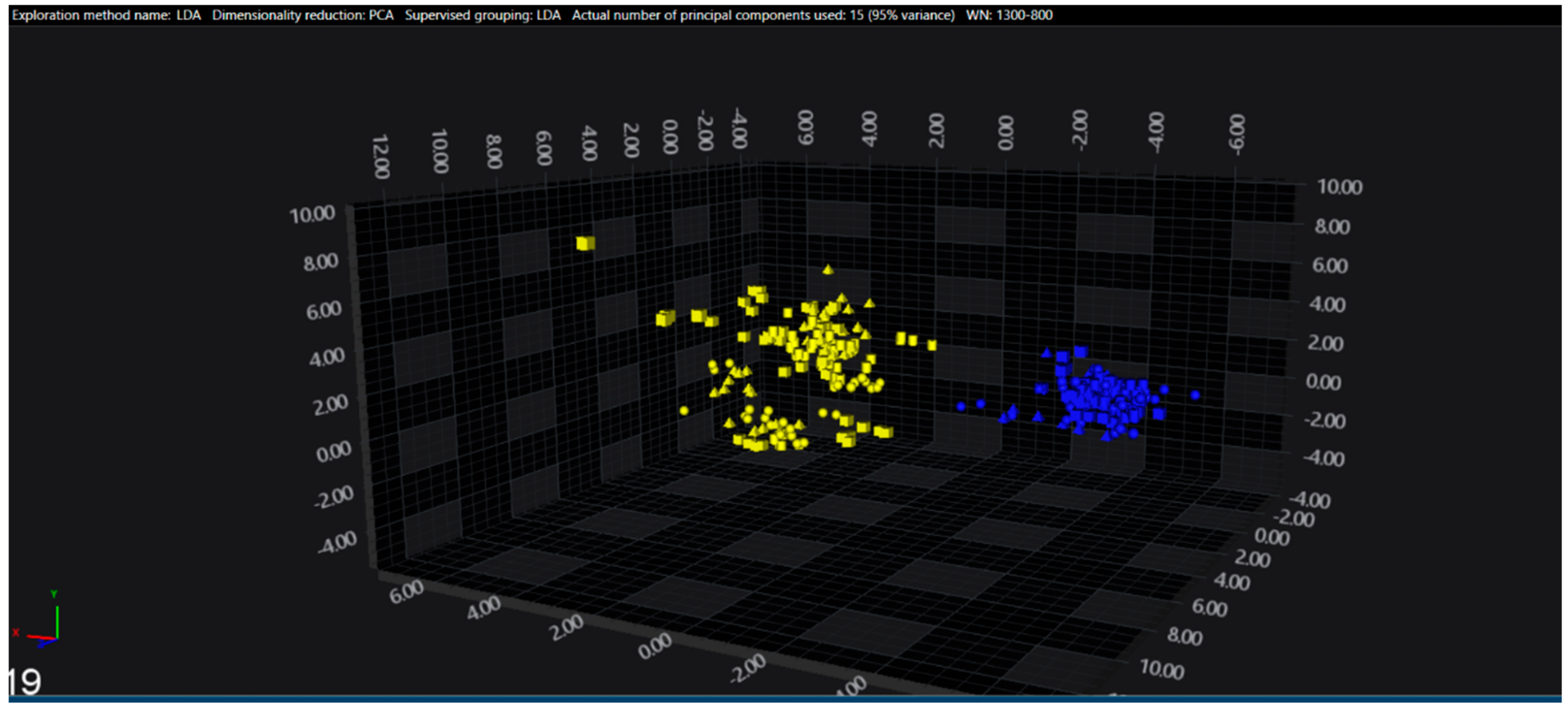This screenshot has height=708, width=1568.
Task: Select the rightmost blue sphere data point
Action: click(1195, 395)
